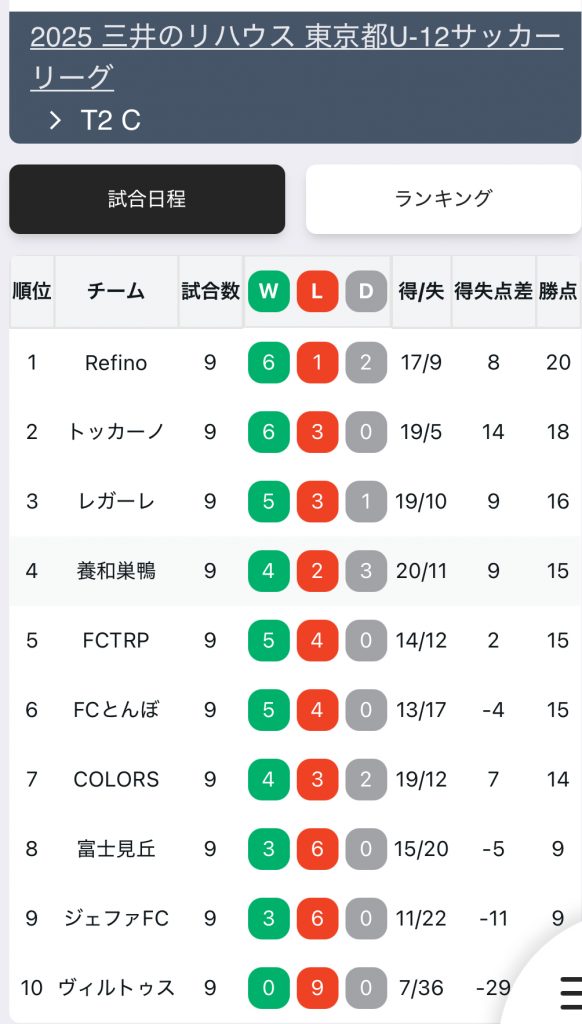Click the green W header badge
The image size is (582, 1024).
[268, 291]
